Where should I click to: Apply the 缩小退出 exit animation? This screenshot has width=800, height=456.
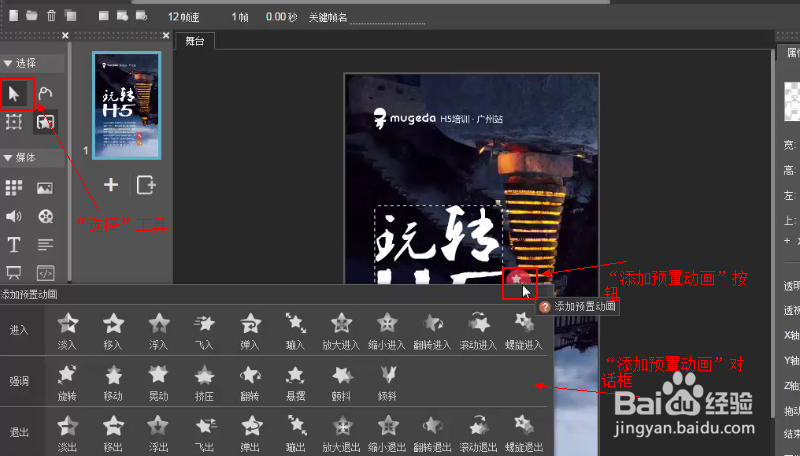(387, 434)
